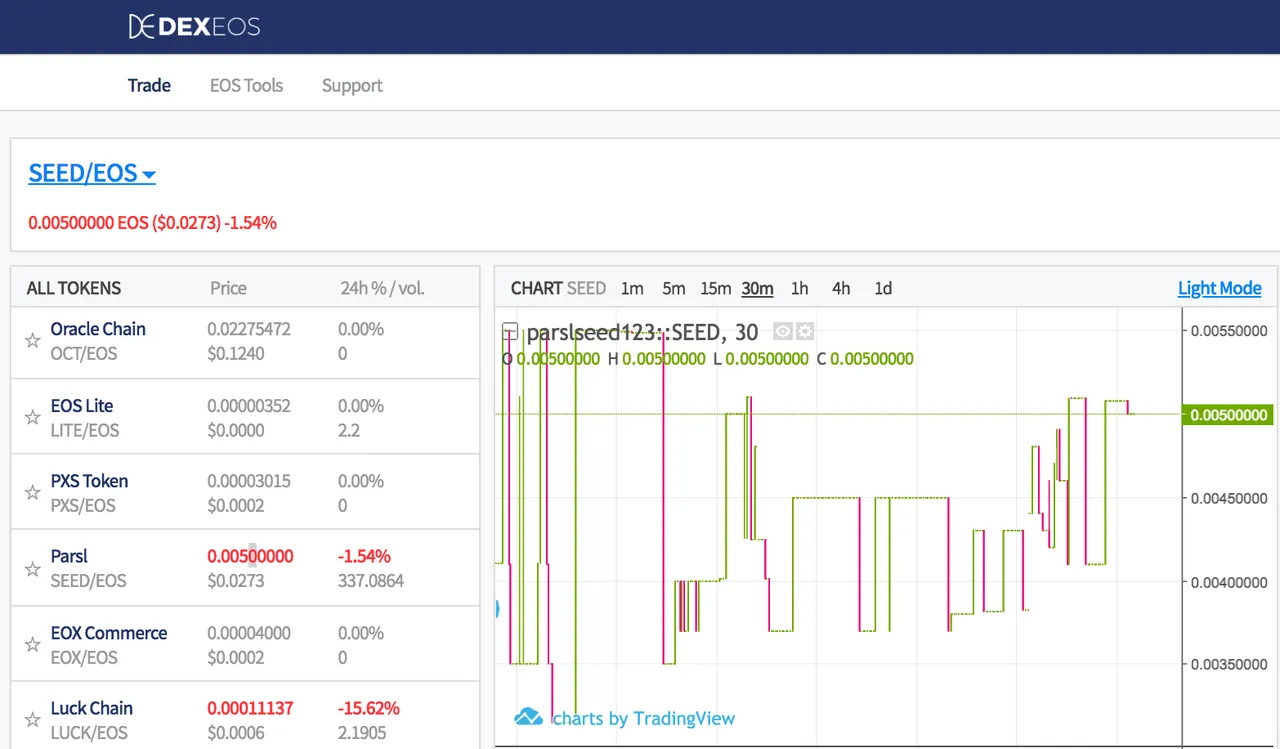Image resolution: width=1280 pixels, height=749 pixels.
Task: Star the Parsl SEED/EOS token
Action: (32, 569)
